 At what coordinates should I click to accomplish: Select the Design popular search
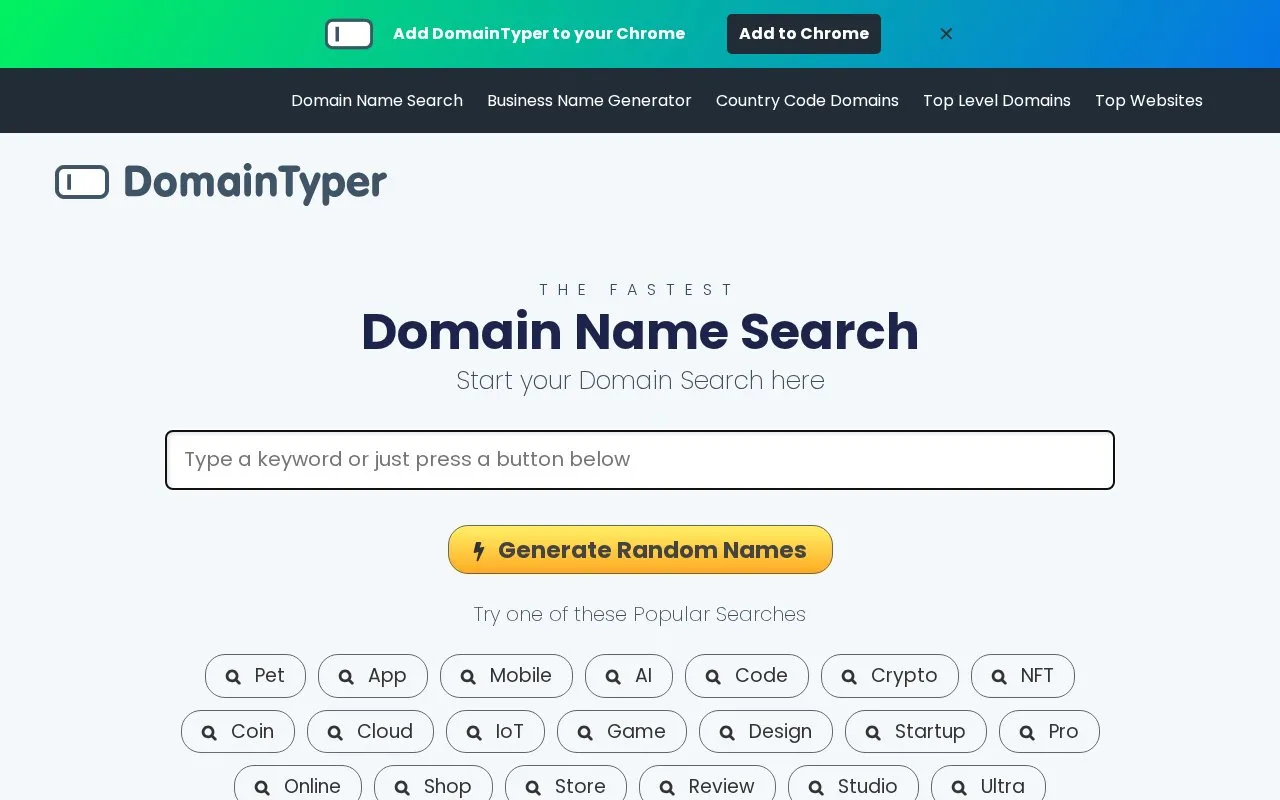[766, 732]
